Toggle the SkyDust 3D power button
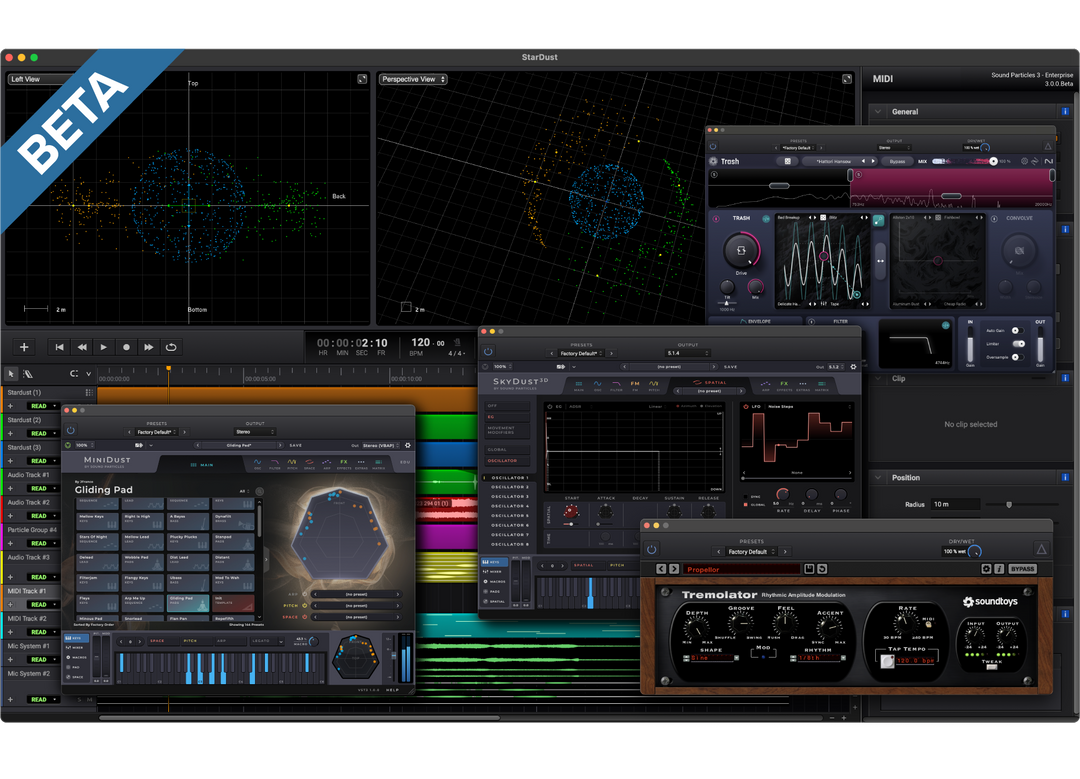The height and width of the screenshot is (779, 1080). click(x=488, y=351)
